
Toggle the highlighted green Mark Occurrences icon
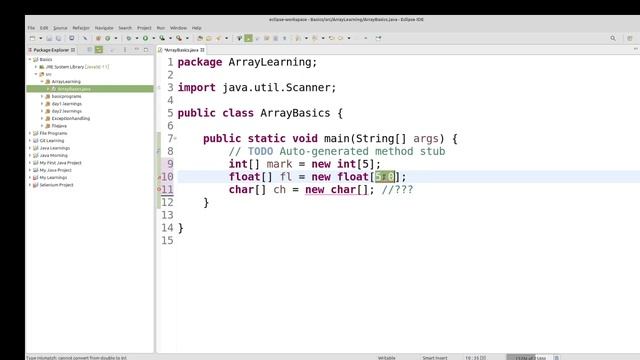248,38
